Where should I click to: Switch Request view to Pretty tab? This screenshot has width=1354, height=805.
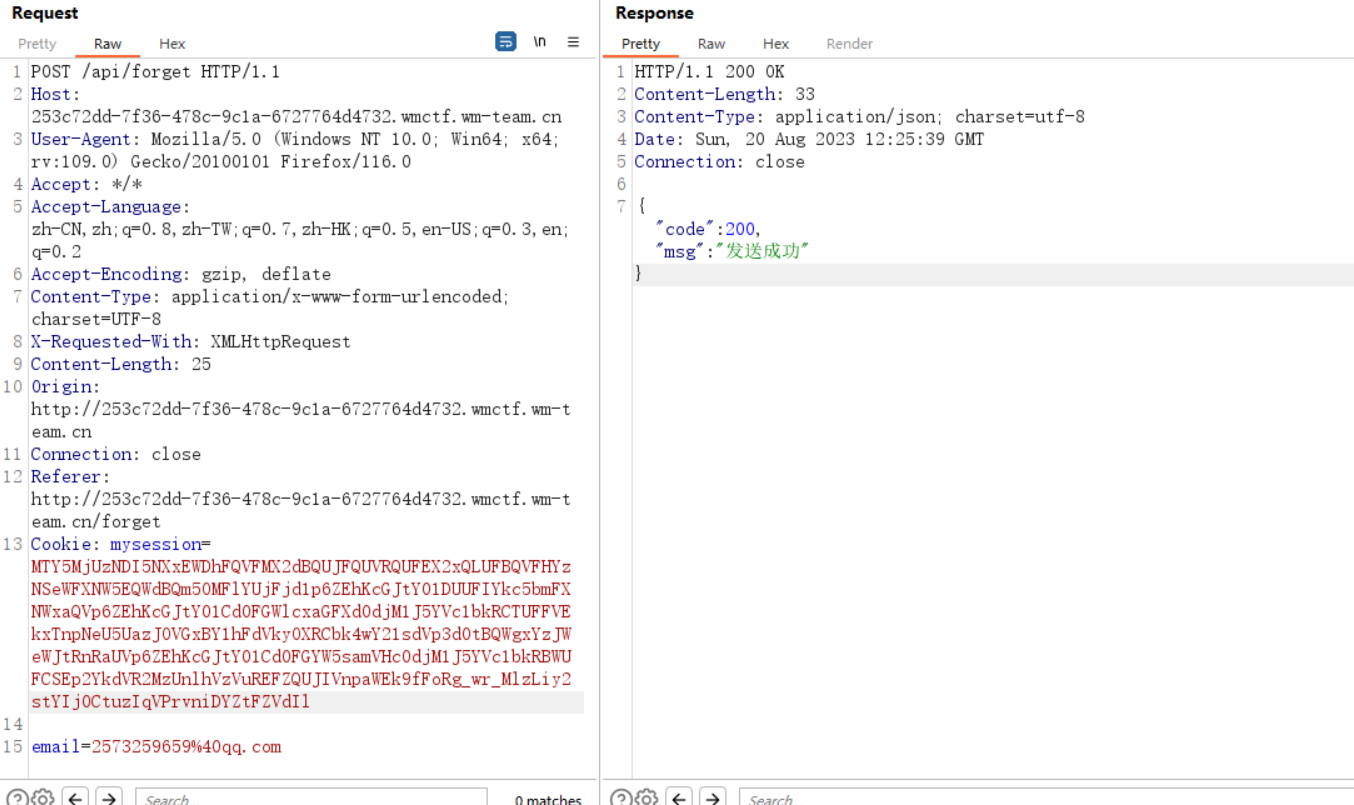[37, 44]
